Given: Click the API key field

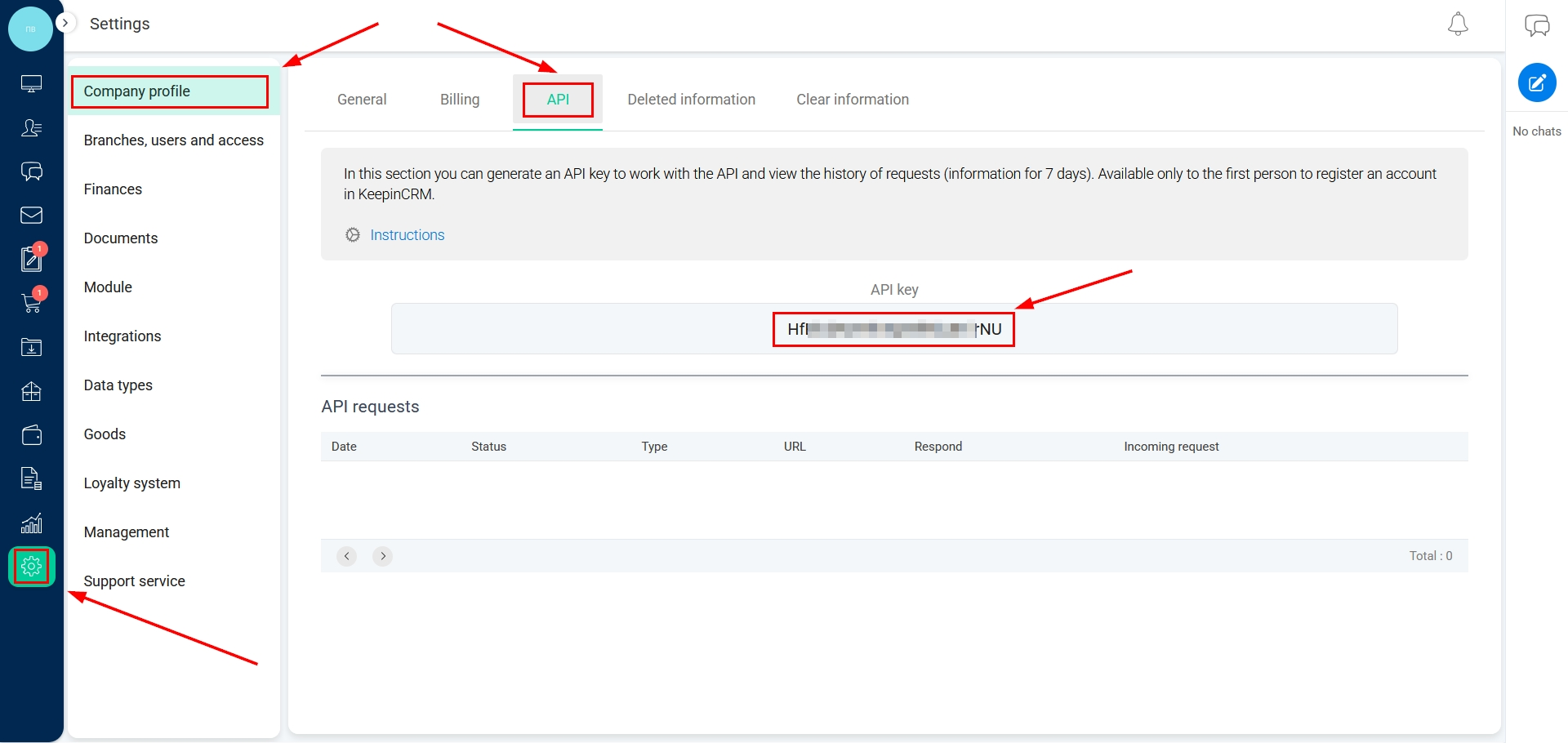Looking at the screenshot, I should click(893, 329).
